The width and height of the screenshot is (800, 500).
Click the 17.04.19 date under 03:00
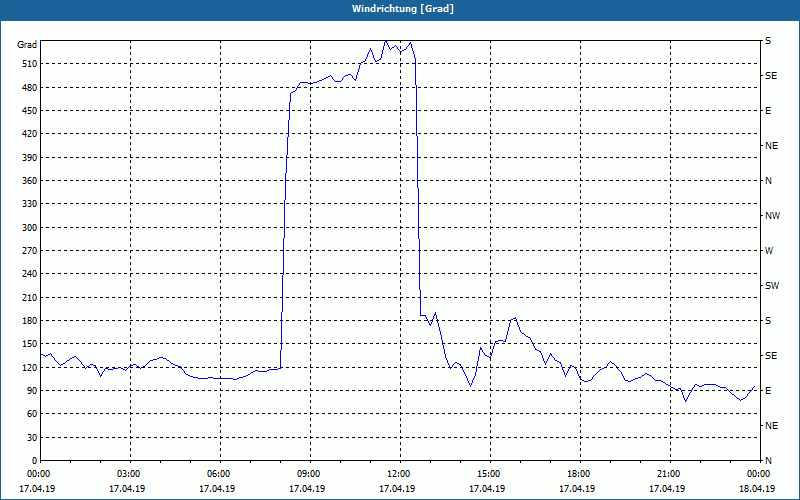click(127, 489)
